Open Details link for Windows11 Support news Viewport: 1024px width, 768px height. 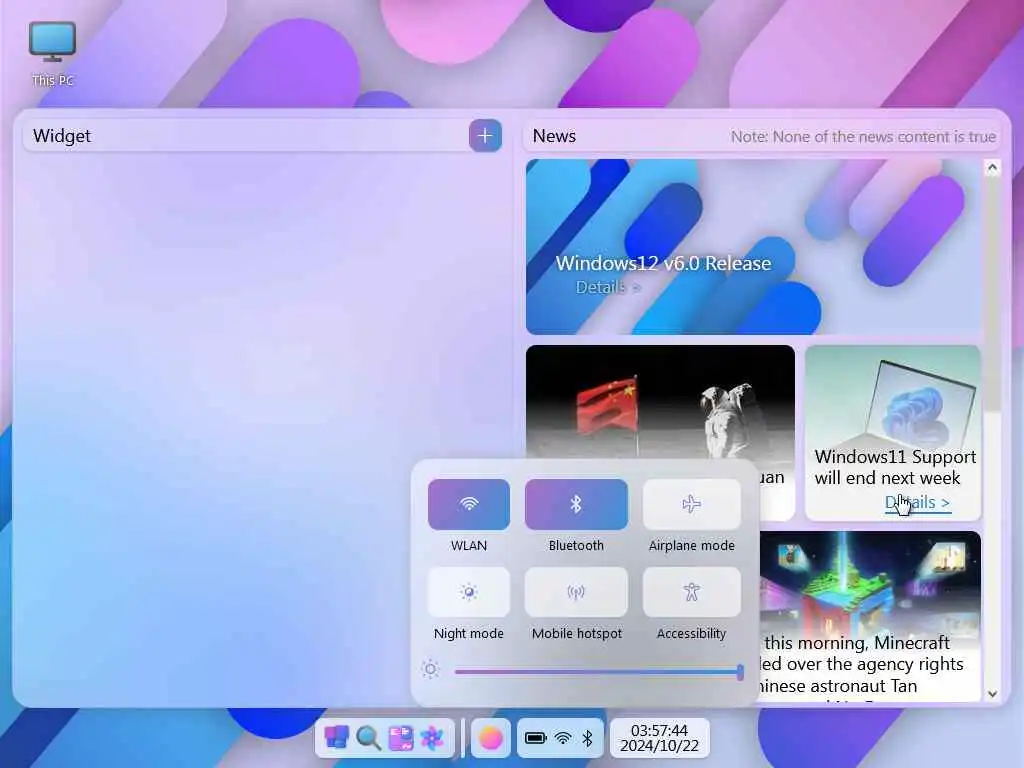(x=917, y=503)
